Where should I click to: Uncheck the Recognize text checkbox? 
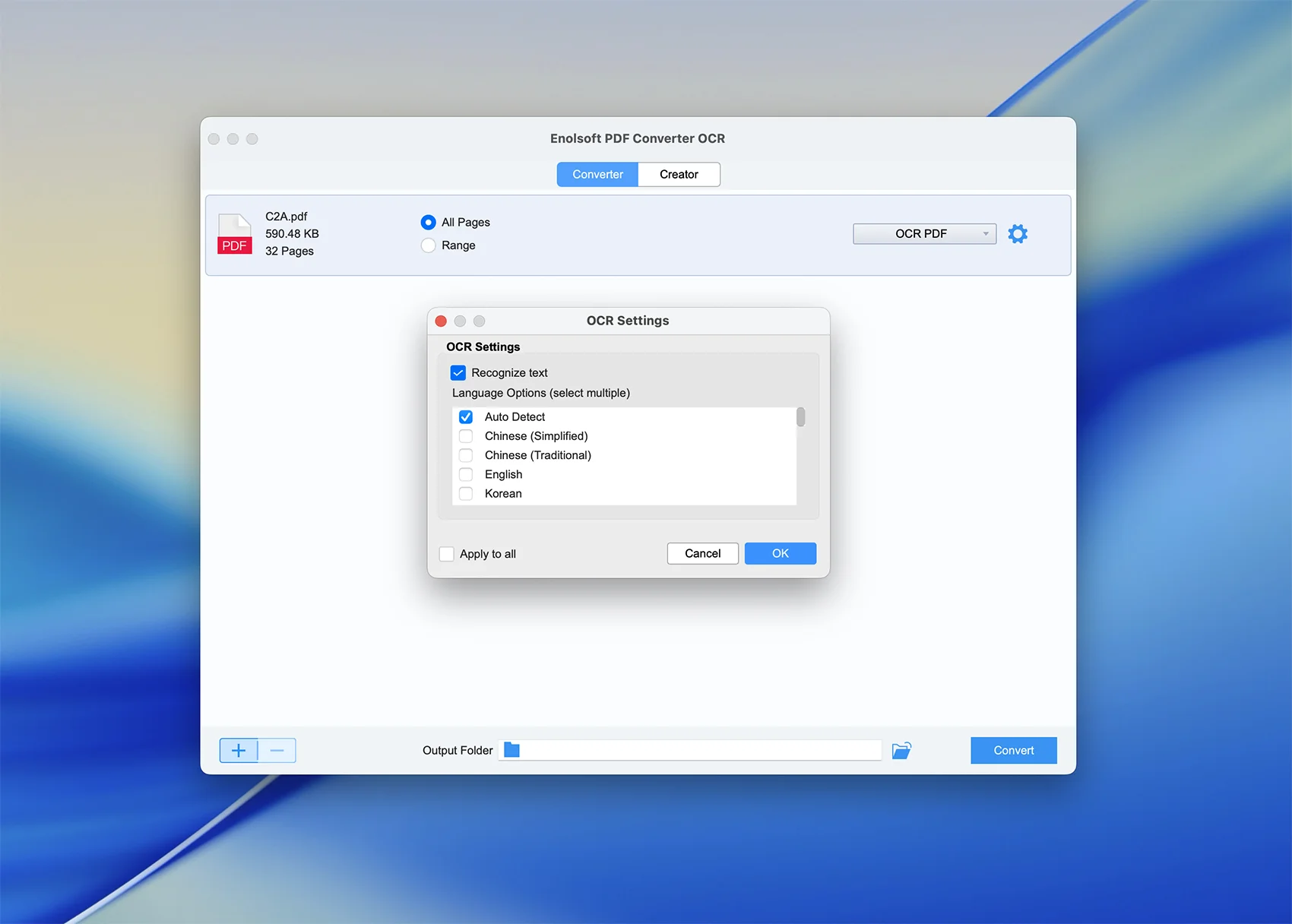pos(458,373)
